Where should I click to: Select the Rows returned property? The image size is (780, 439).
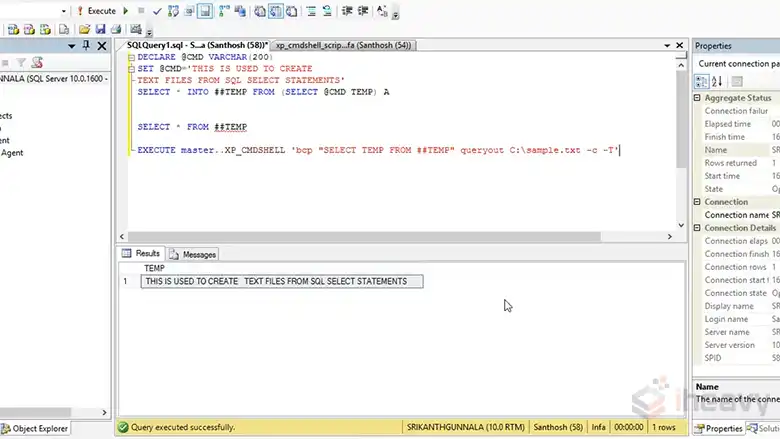coord(741,163)
